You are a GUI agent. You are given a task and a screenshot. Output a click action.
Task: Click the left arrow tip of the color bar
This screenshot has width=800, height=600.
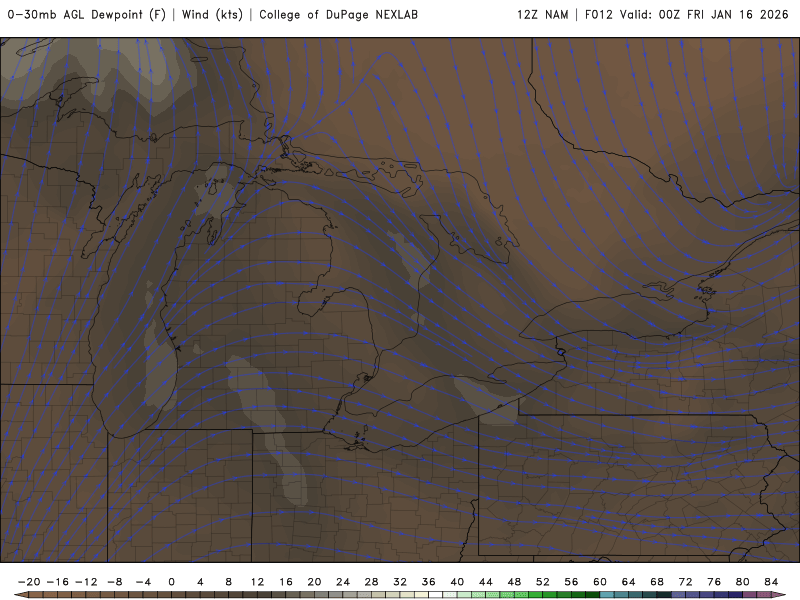20,595
